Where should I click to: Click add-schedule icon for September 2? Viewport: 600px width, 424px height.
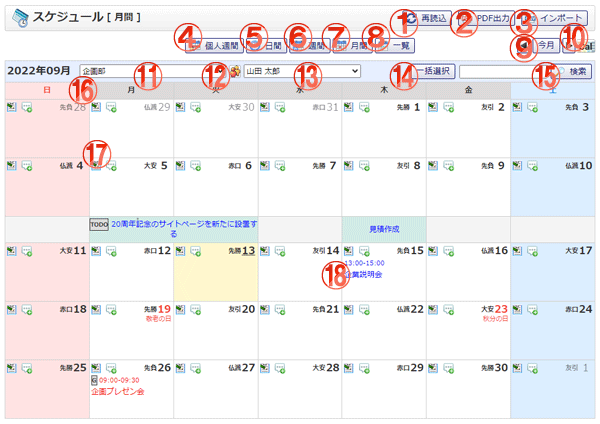(x=433, y=107)
